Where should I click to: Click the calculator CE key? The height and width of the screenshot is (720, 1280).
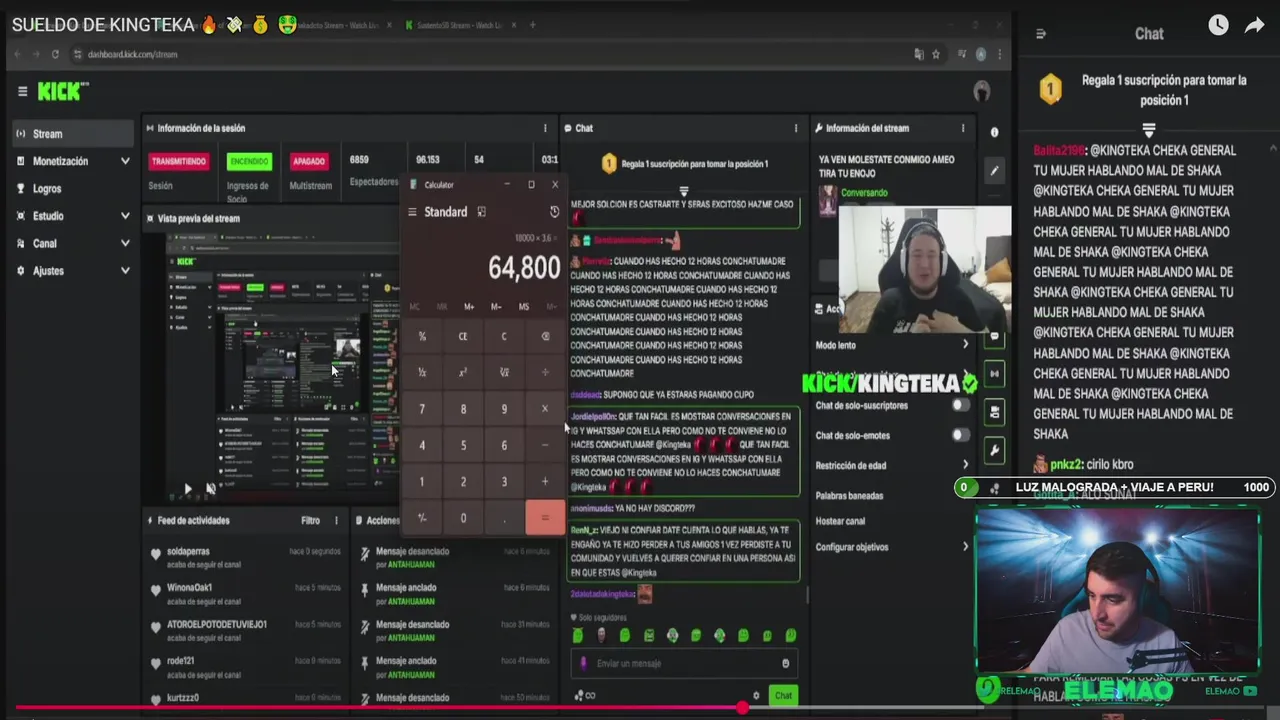(463, 336)
